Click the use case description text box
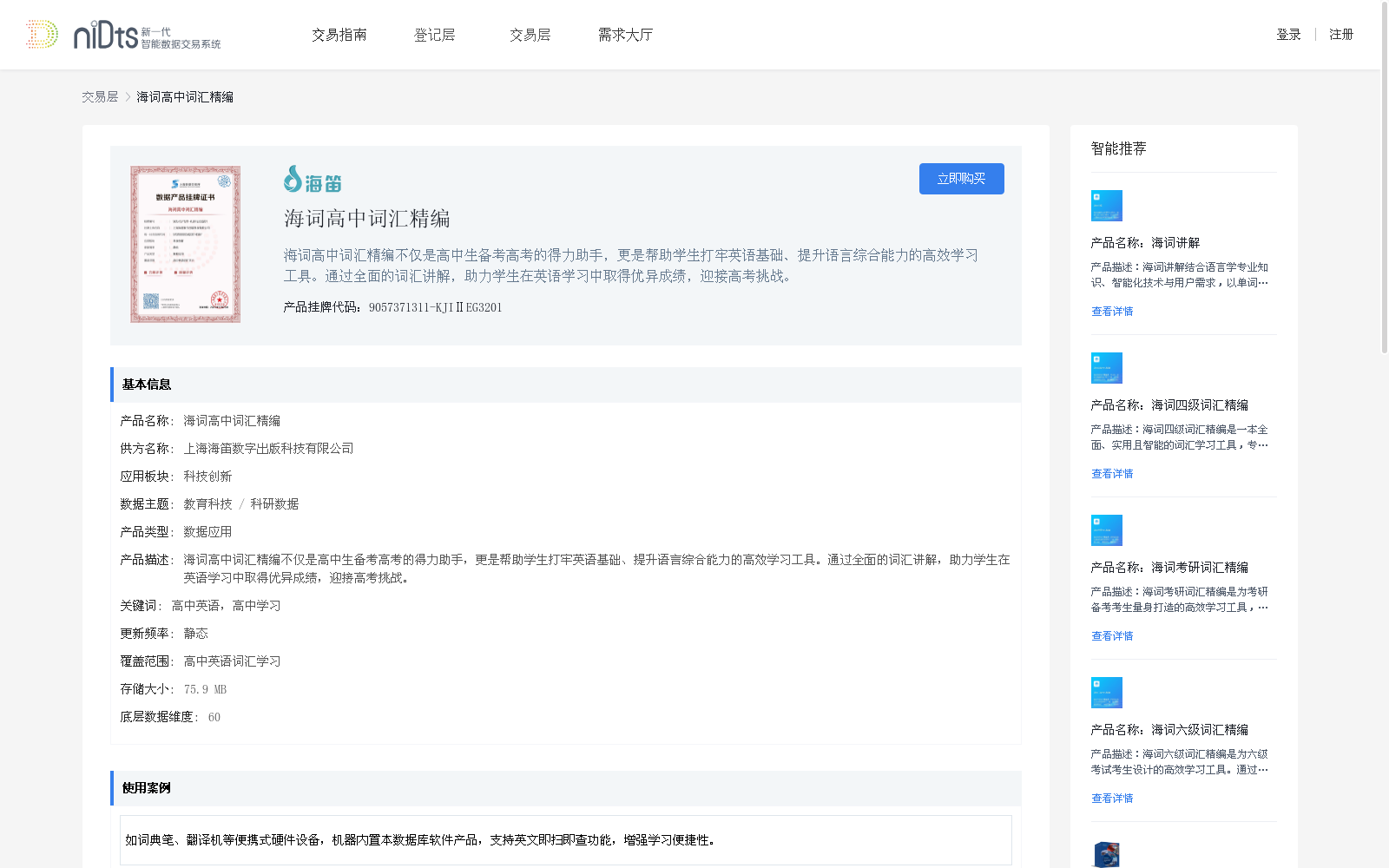 [566, 840]
